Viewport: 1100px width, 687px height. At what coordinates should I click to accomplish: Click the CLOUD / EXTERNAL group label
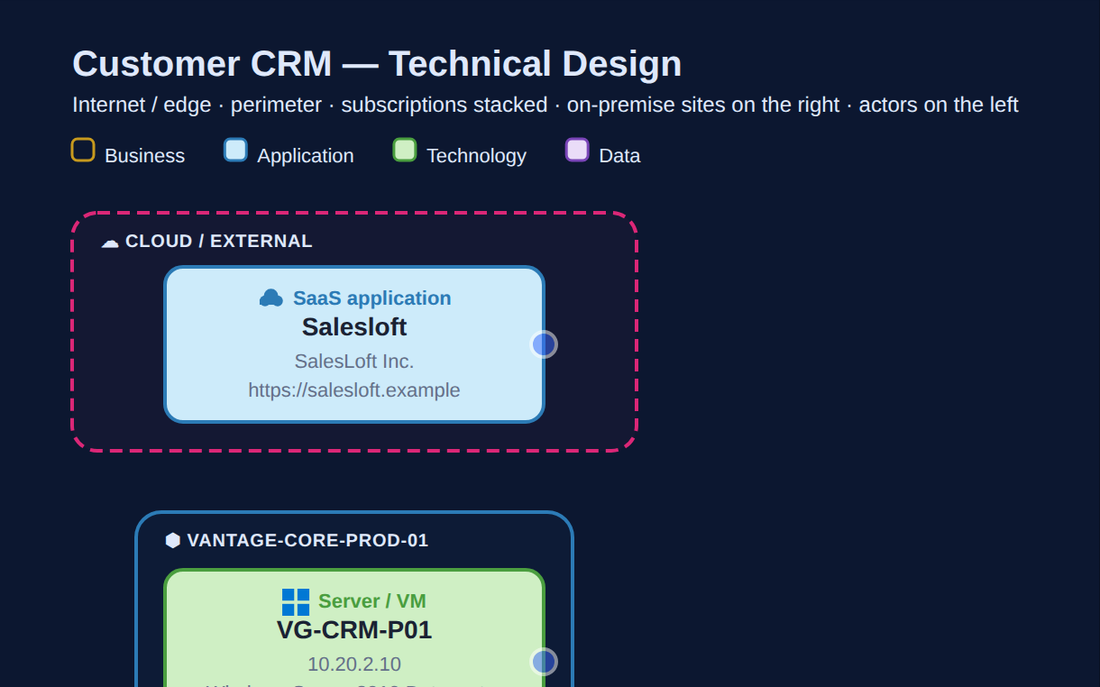(x=219, y=241)
